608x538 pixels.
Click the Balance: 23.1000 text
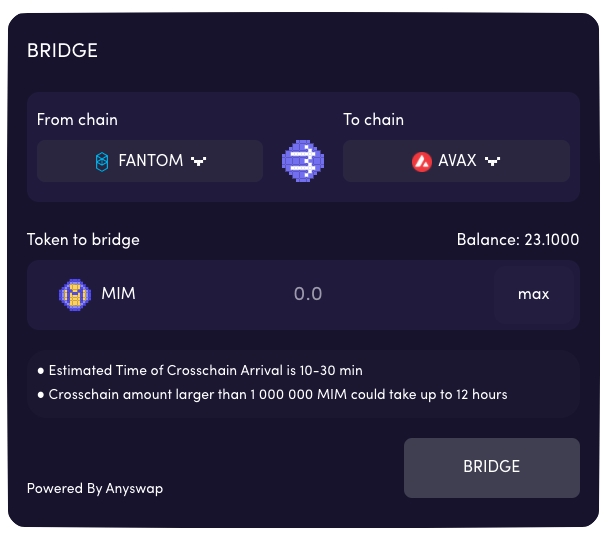[x=517, y=240]
